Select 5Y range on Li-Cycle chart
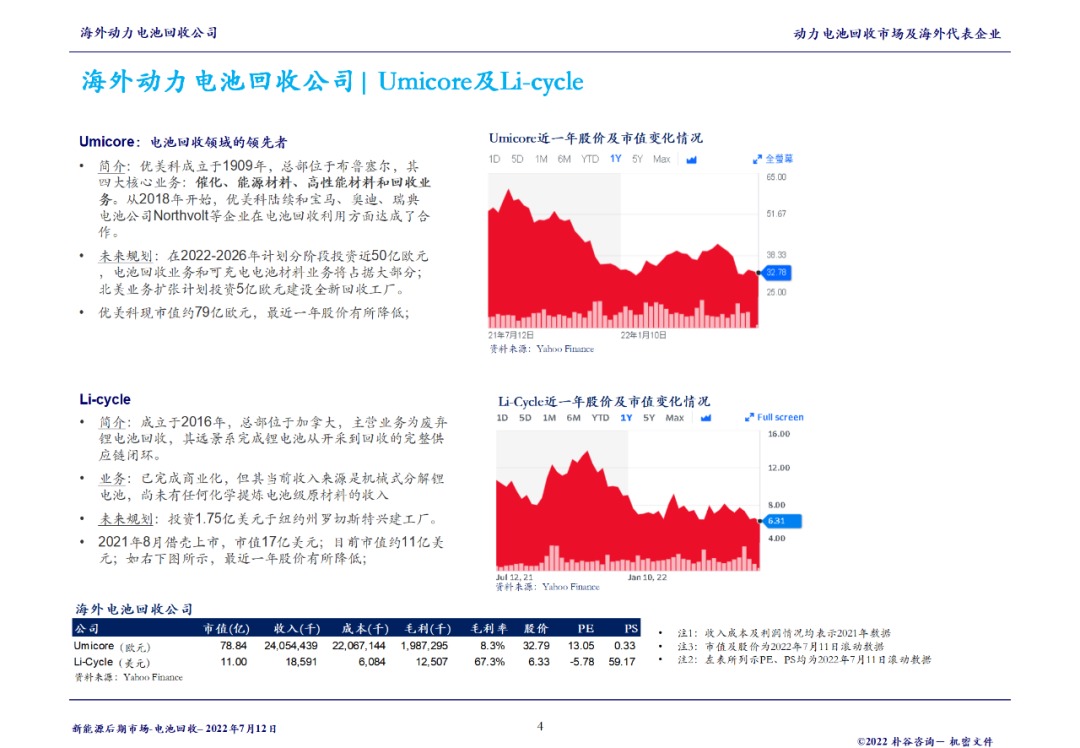The width and height of the screenshot is (1080, 748). (x=649, y=418)
